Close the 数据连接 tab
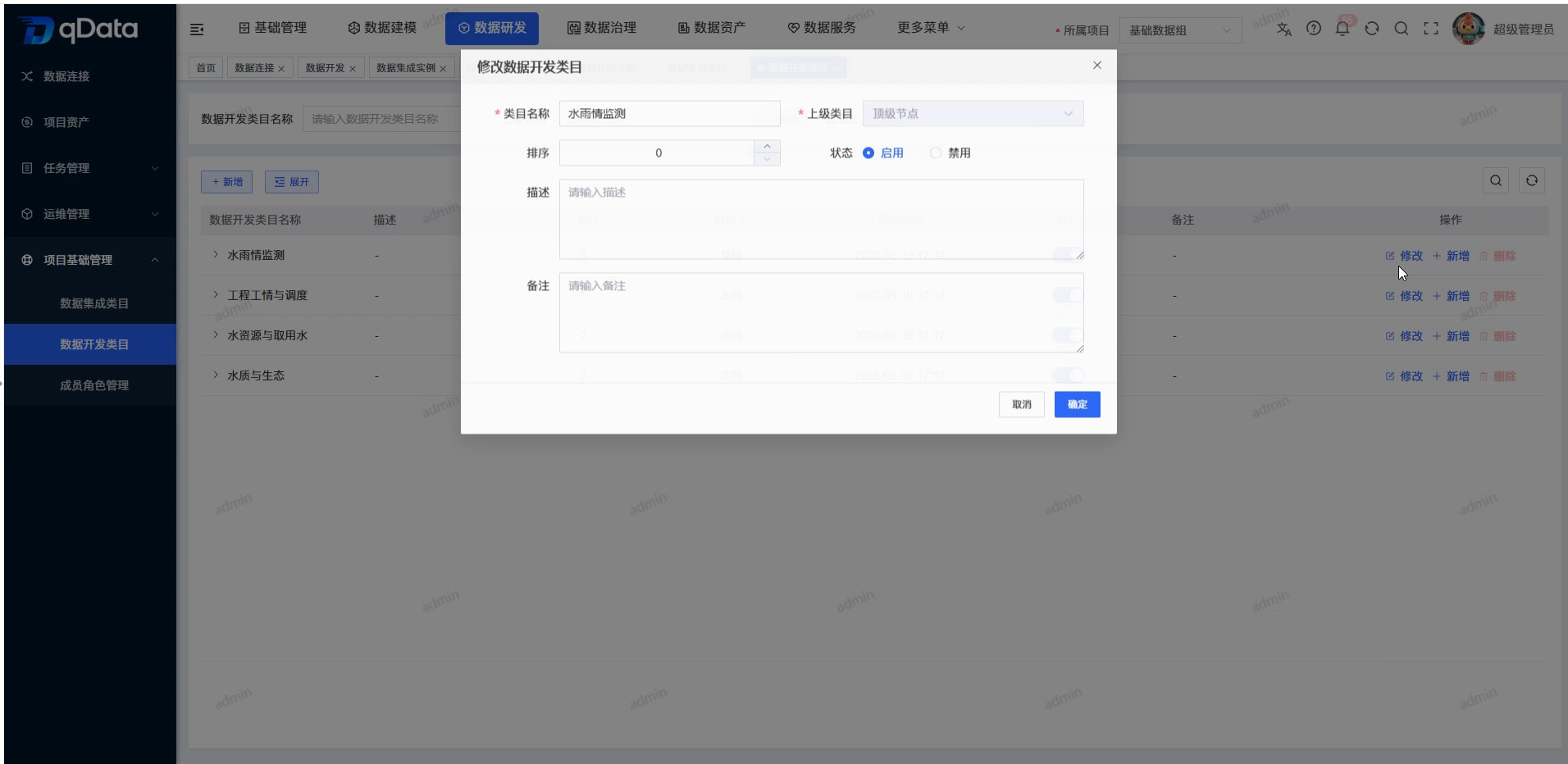1568x764 pixels. pyautogui.click(x=281, y=69)
